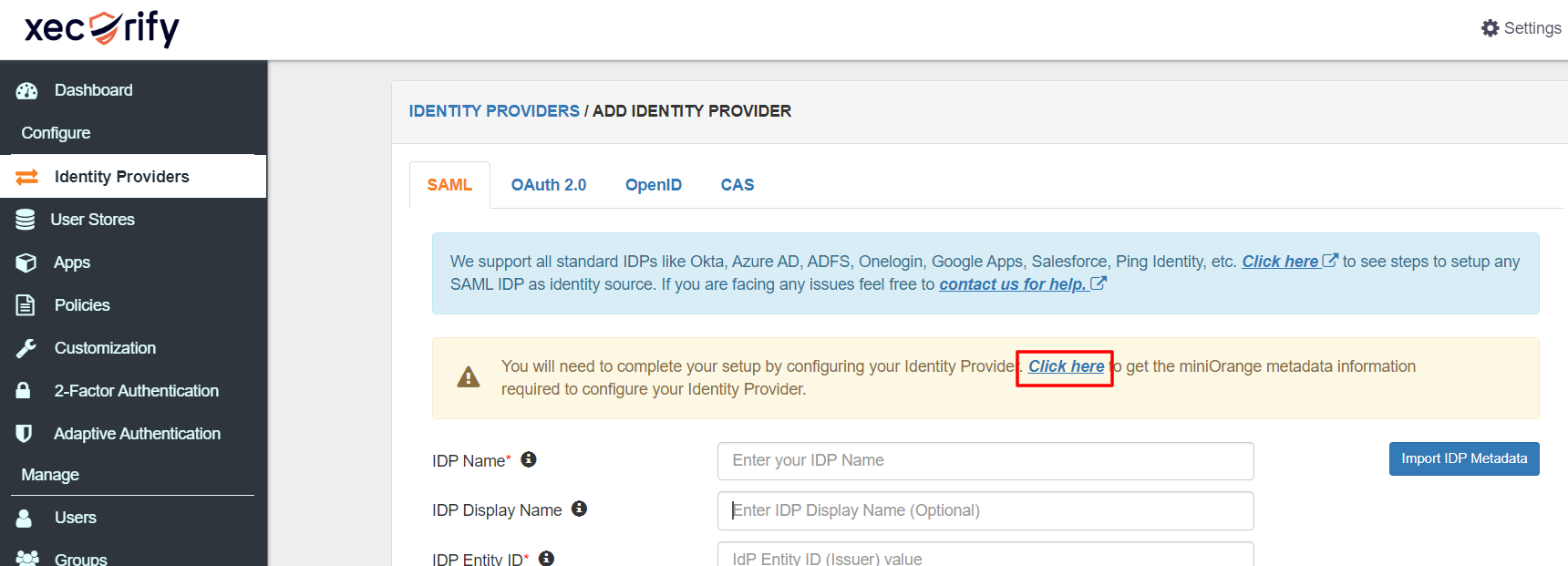Click the Adaptive Authentication shield icon
The width and height of the screenshot is (1568, 566).
click(x=25, y=434)
